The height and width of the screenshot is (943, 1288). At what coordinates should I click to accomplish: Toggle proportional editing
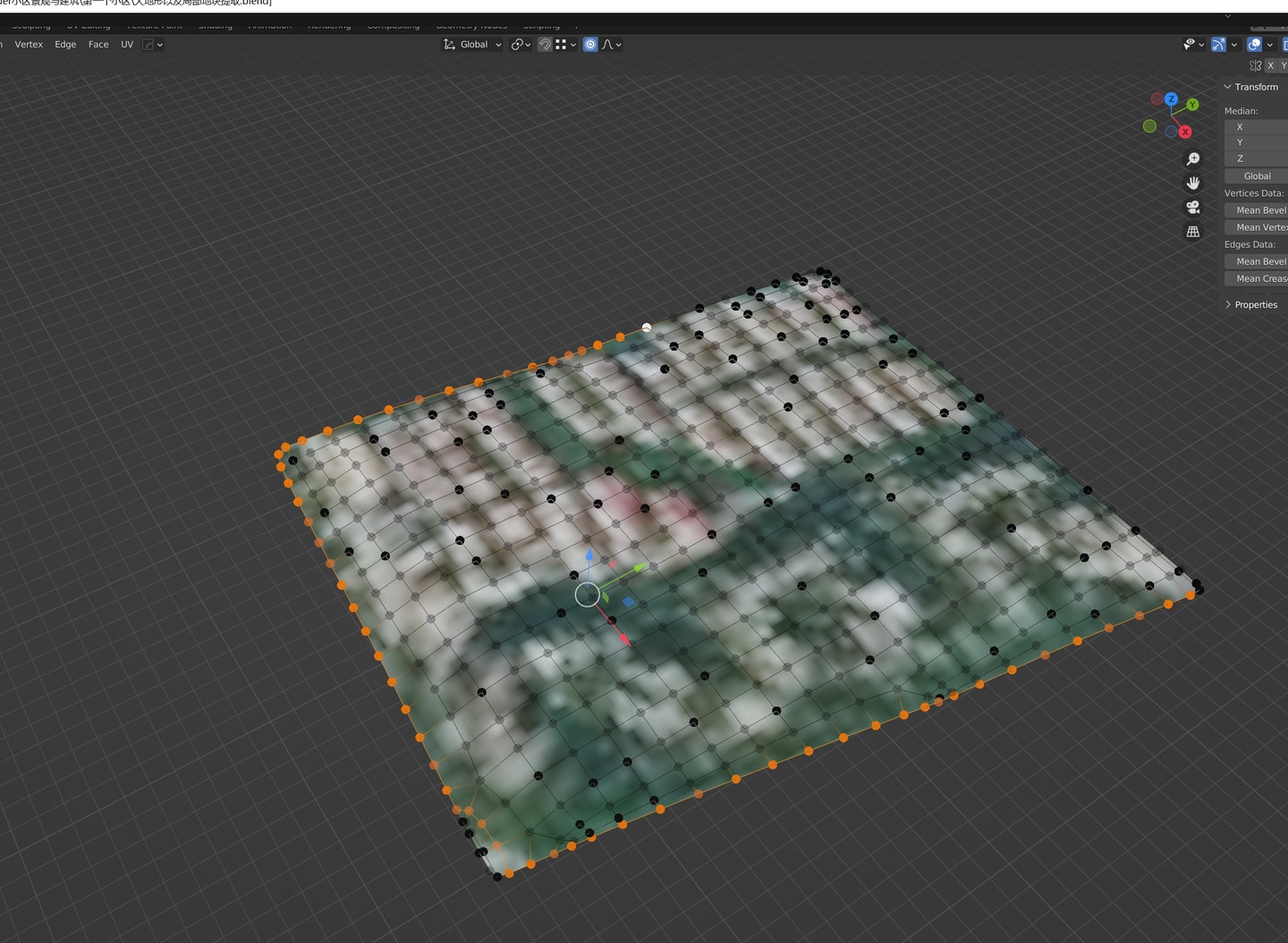click(x=590, y=44)
